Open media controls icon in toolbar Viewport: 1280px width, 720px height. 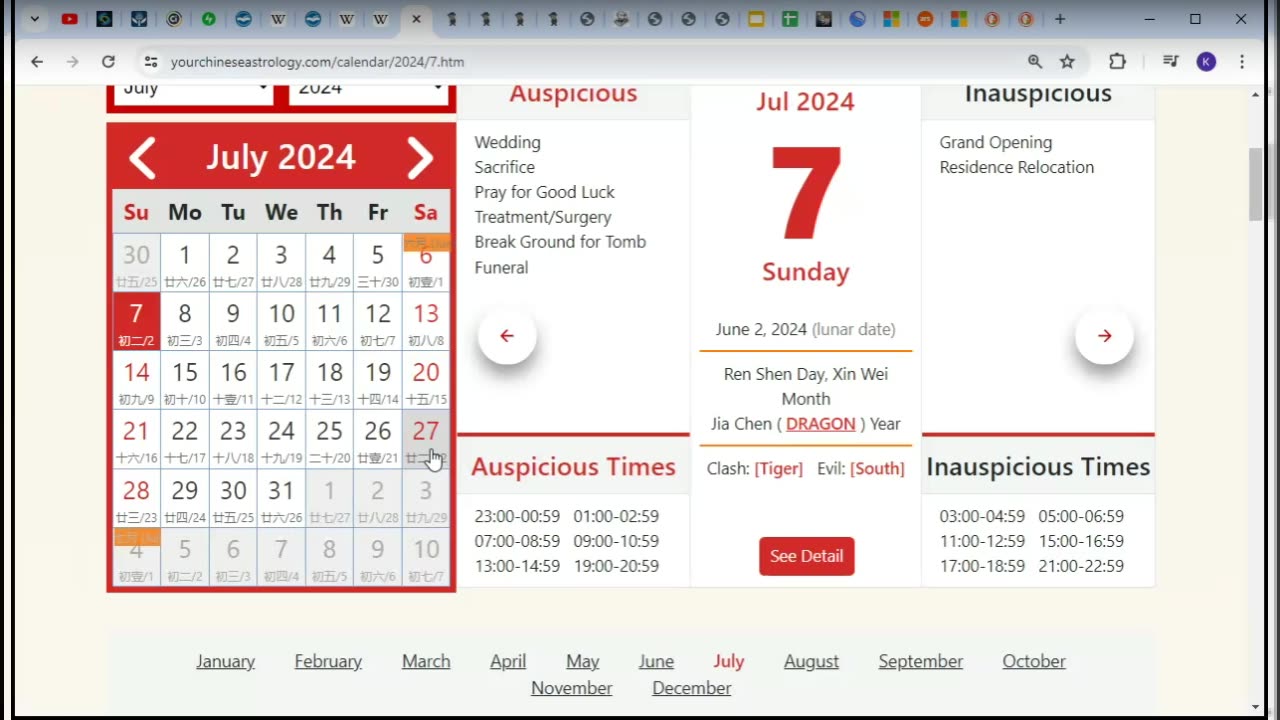pos(1171,61)
